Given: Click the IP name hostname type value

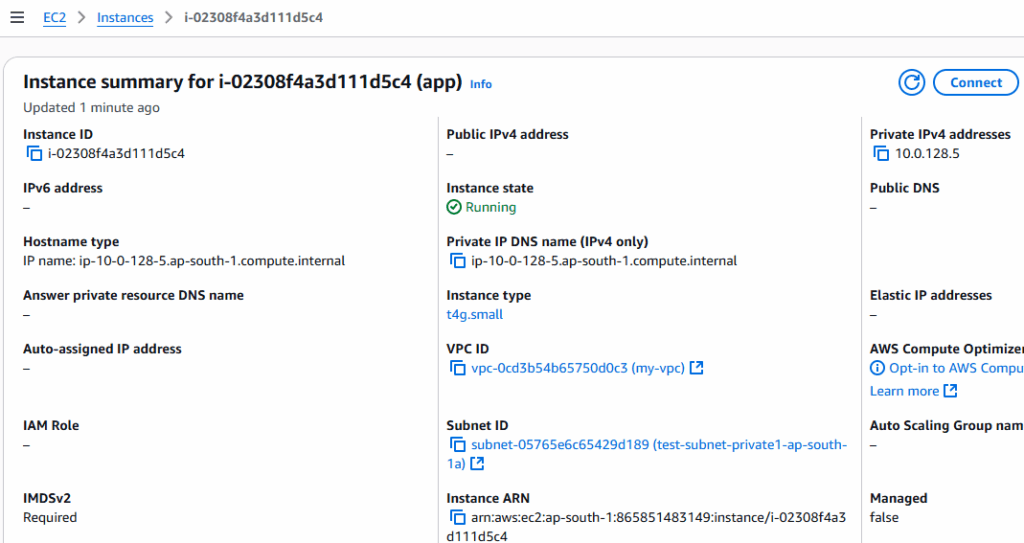Looking at the screenshot, I should tap(184, 261).
